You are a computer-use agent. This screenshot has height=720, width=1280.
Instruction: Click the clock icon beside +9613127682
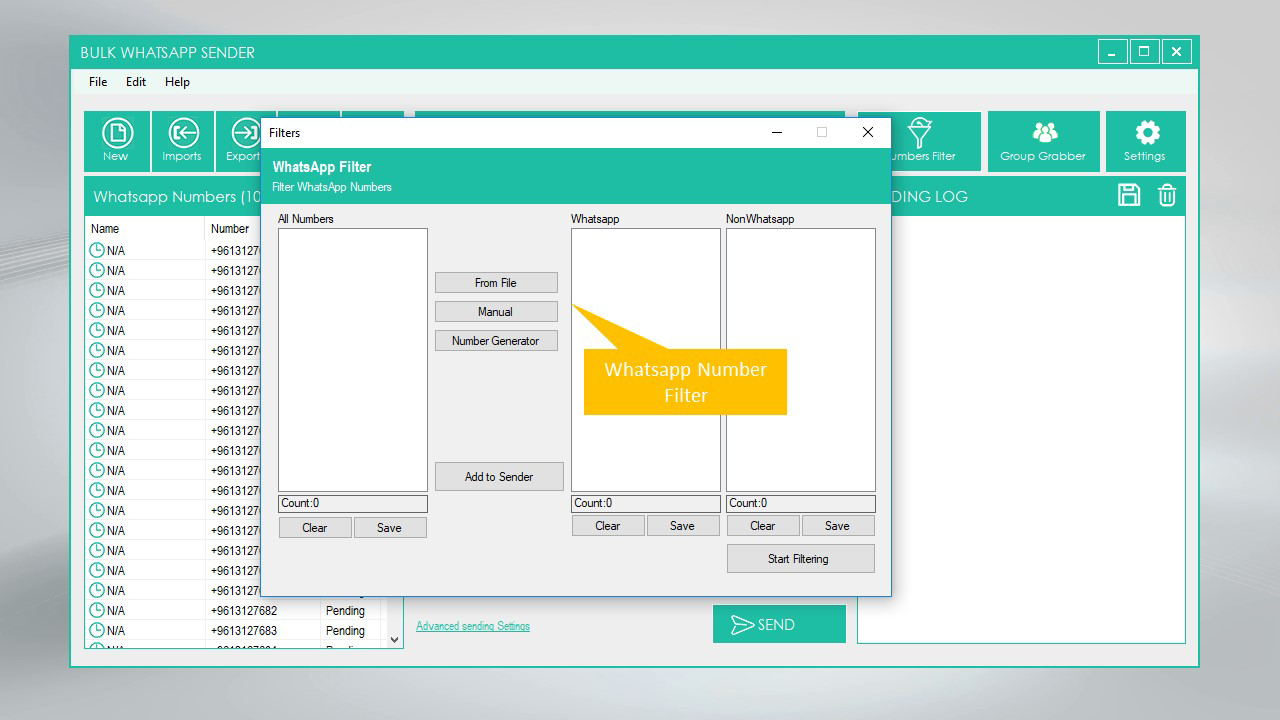[x=97, y=610]
